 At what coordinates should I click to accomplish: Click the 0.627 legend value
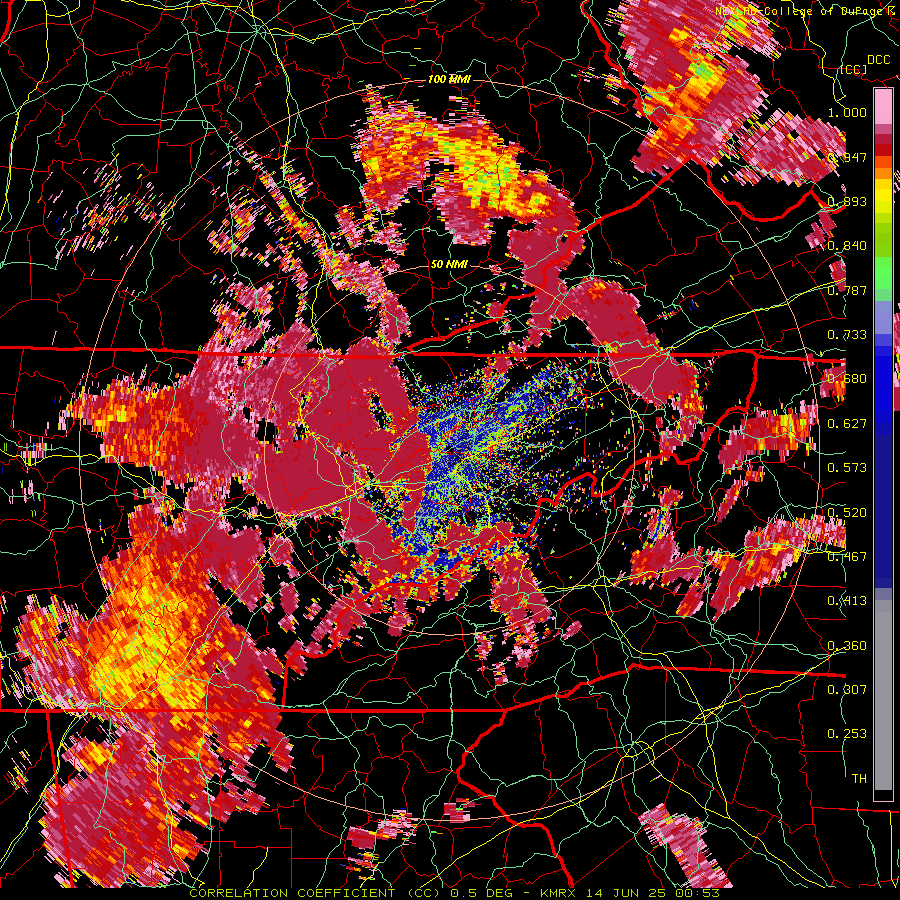pyautogui.click(x=847, y=424)
